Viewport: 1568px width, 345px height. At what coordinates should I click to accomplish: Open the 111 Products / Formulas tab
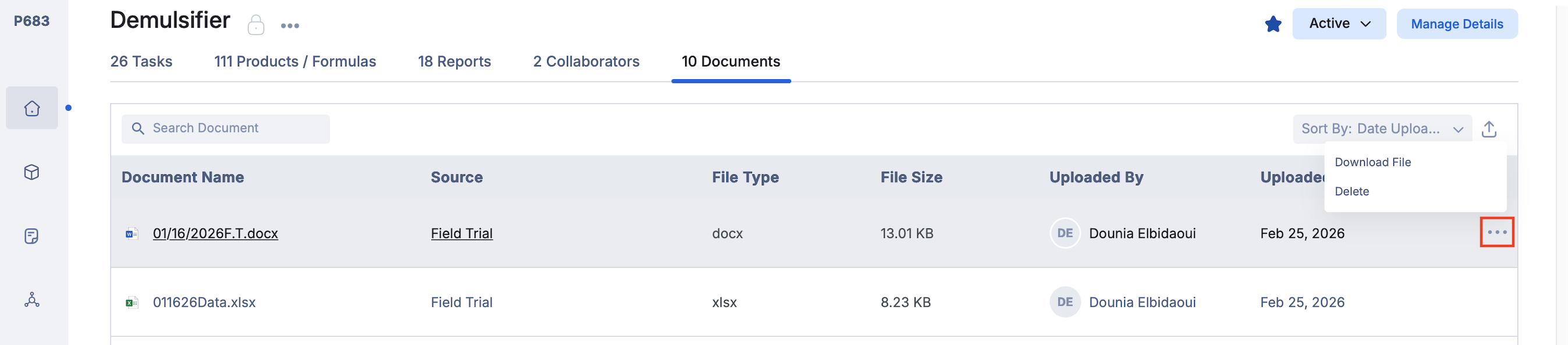(x=295, y=62)
